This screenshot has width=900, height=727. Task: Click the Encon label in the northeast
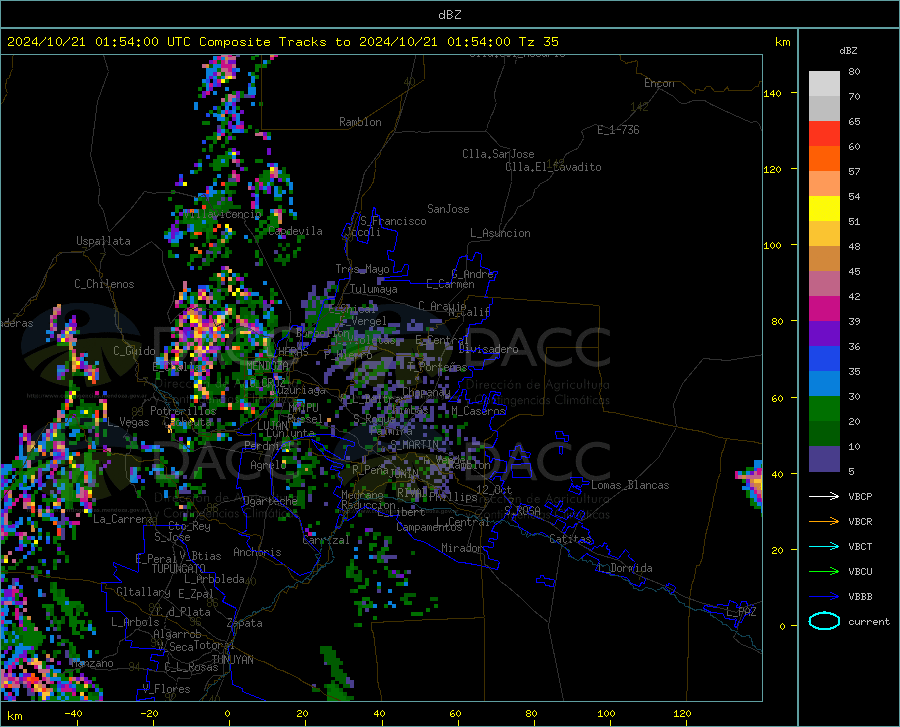[659, 83]
